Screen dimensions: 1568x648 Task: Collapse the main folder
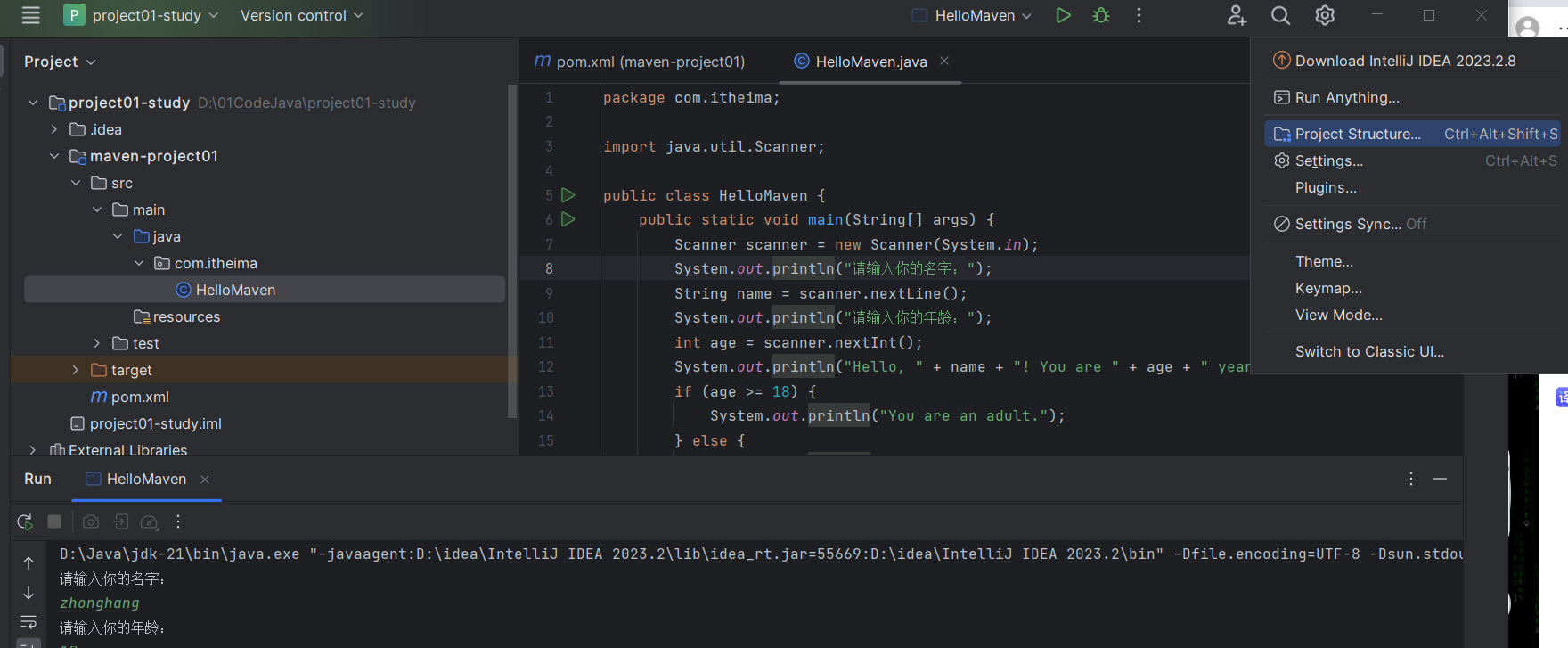tap(97, 209)
